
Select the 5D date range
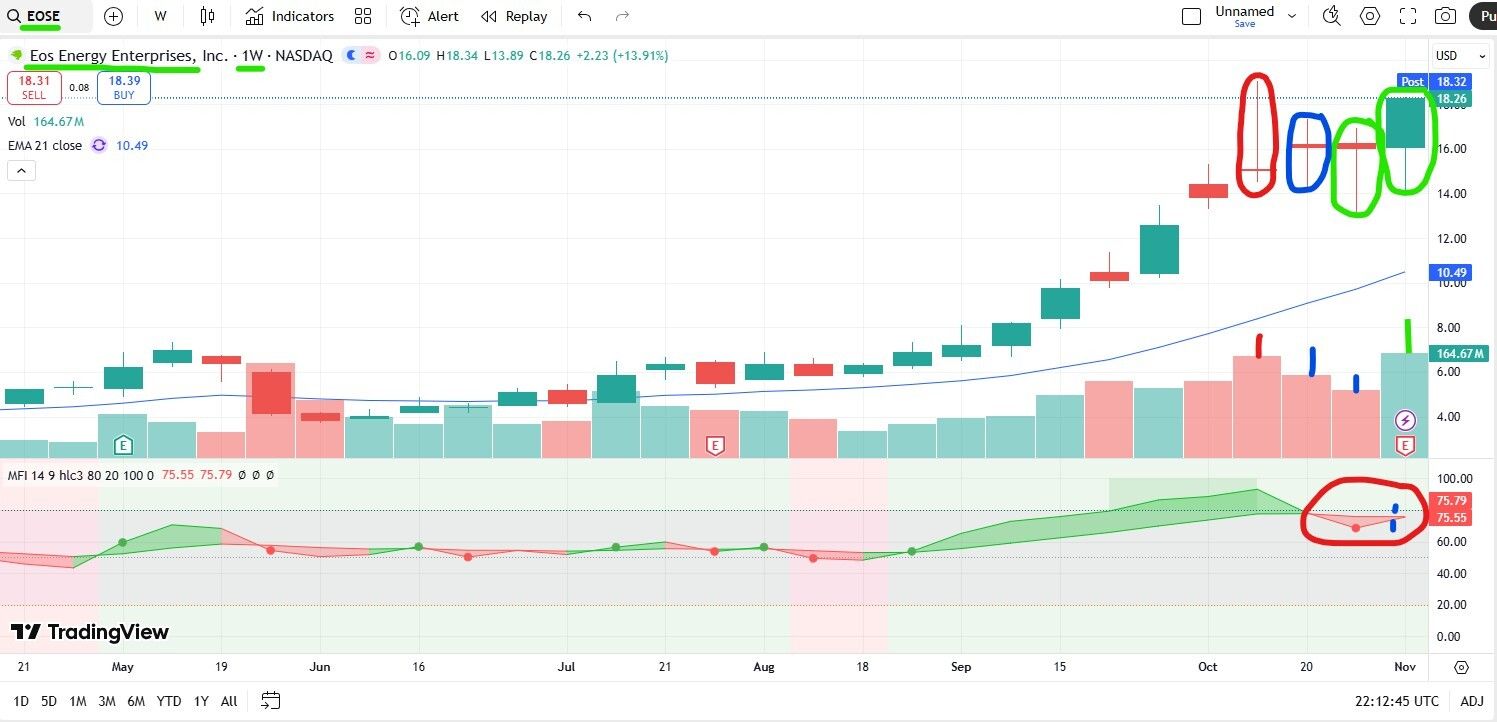[49, 701]
